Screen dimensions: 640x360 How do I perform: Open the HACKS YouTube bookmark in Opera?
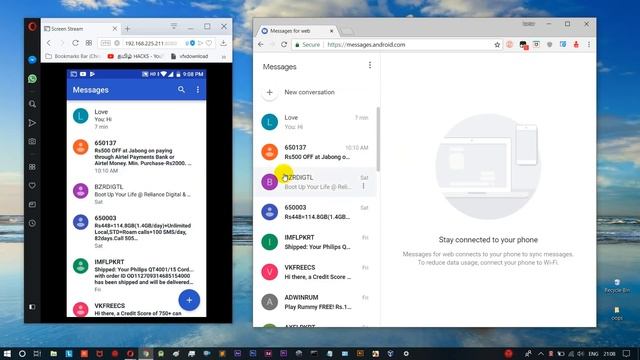pyautogui.click(x=135, y=56)
